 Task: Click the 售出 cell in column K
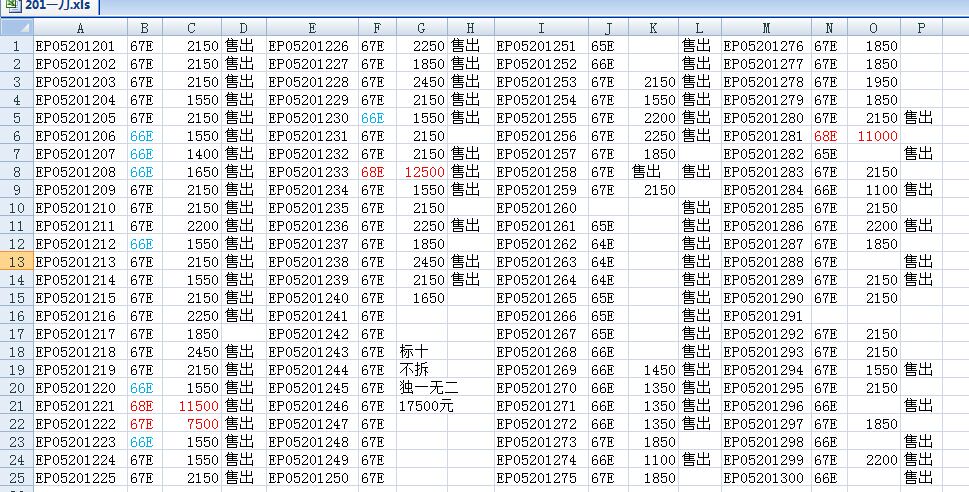(653, 172)
